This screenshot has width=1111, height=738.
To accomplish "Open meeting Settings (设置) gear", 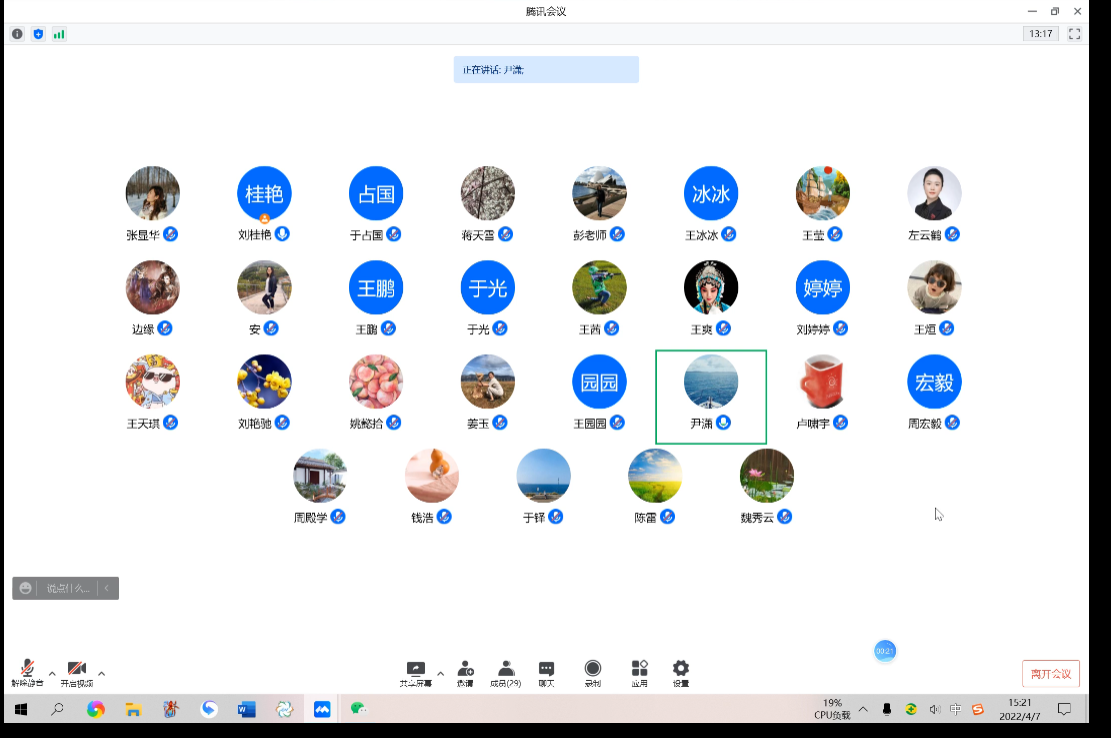I will point(681,669).
